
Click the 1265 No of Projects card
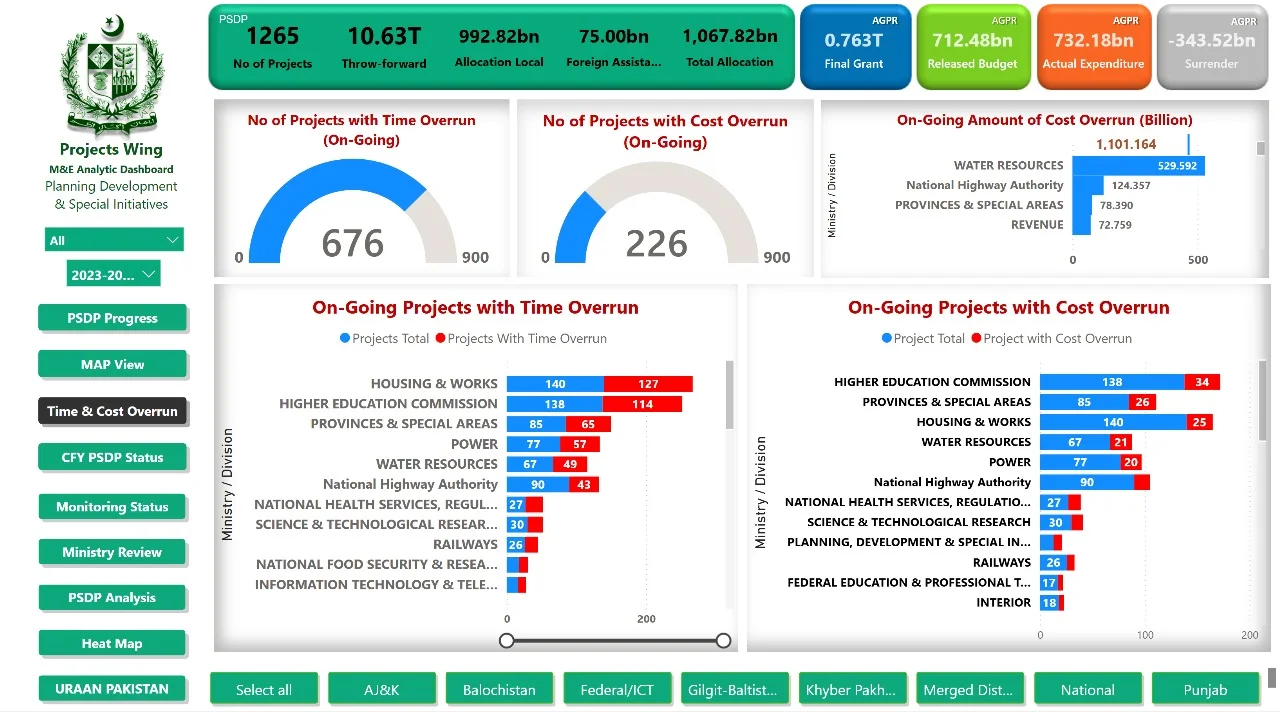272,47
